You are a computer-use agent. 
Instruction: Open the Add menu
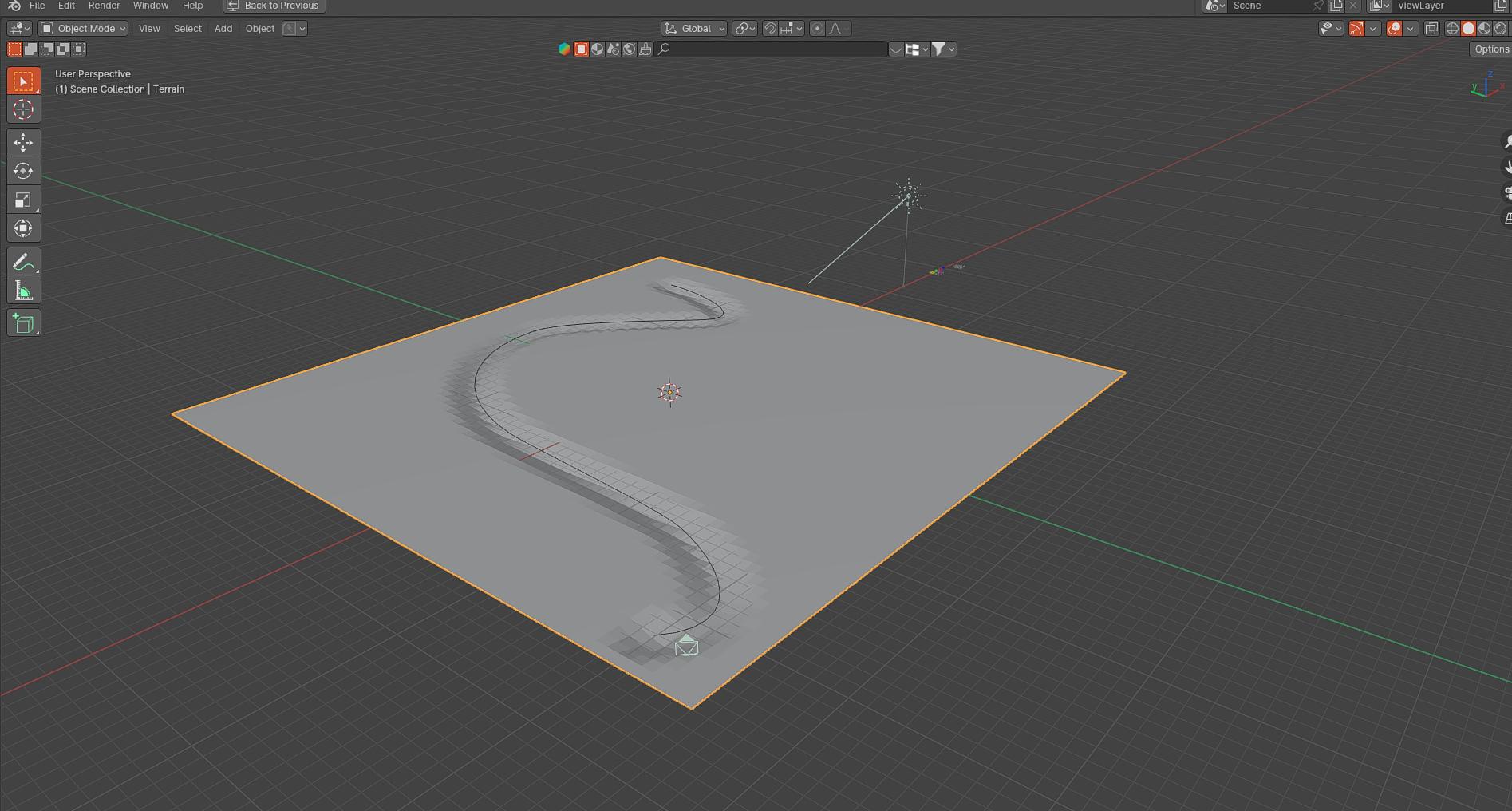223,28
